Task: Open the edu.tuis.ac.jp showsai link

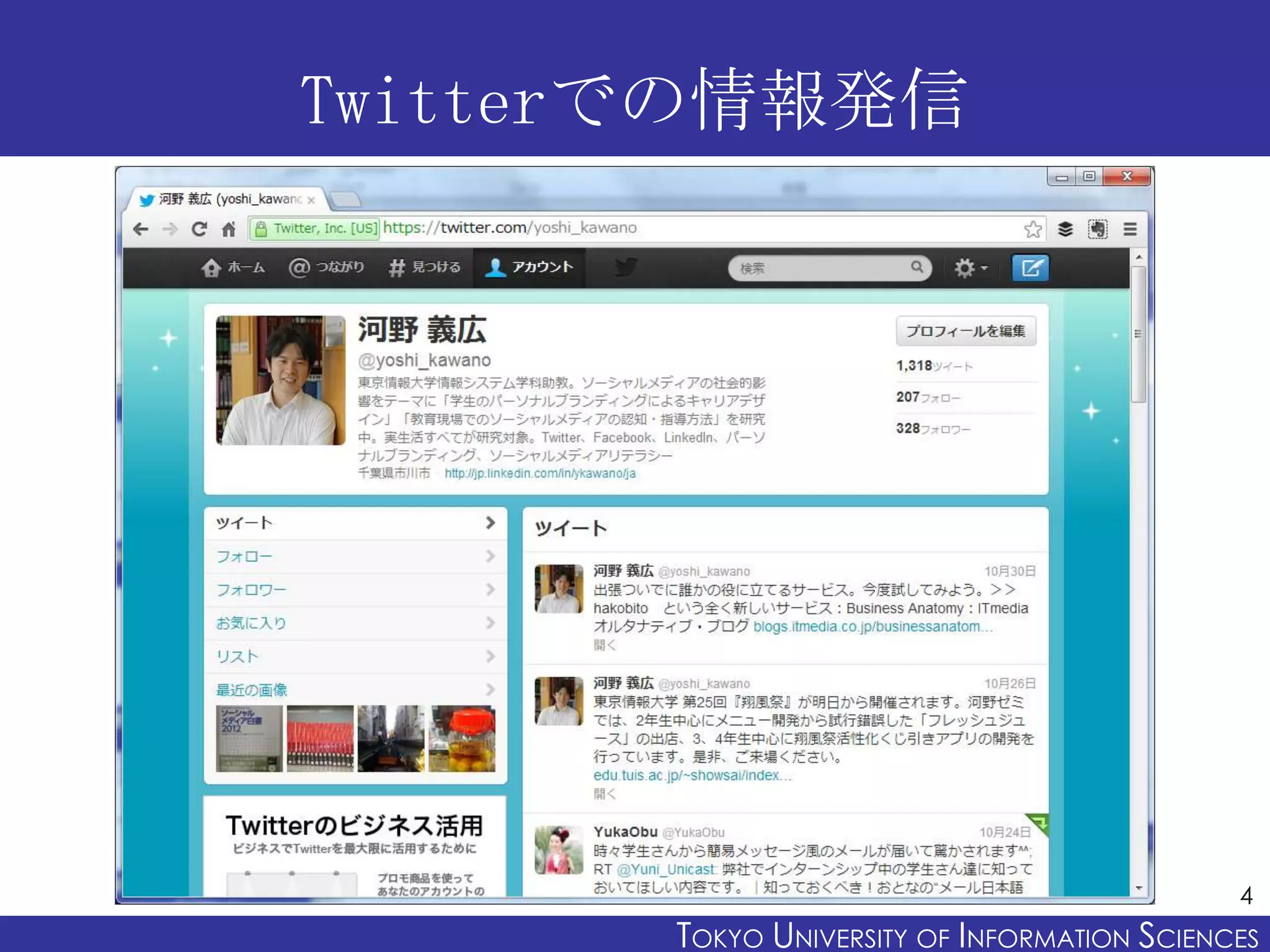Action: point(693,776)
